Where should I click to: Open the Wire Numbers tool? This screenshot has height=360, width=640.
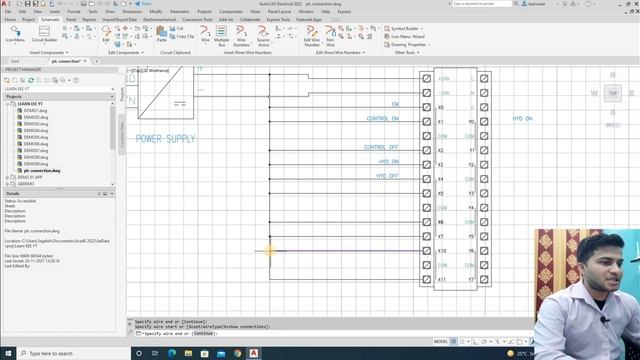click(x=241, y=36)
